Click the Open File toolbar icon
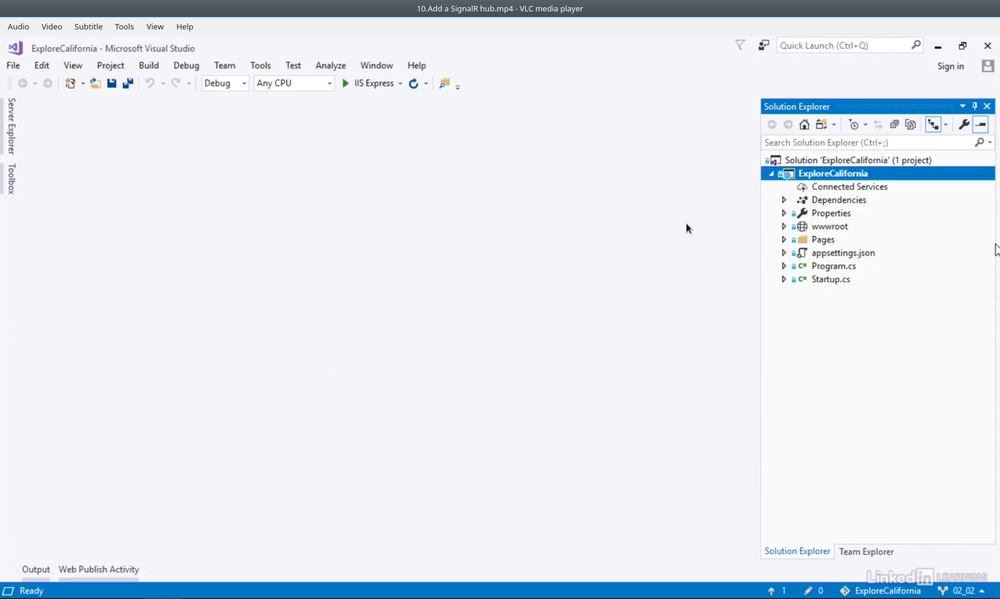The height and width of the screenshot is (599, 1000). click(x=95, y=84)
